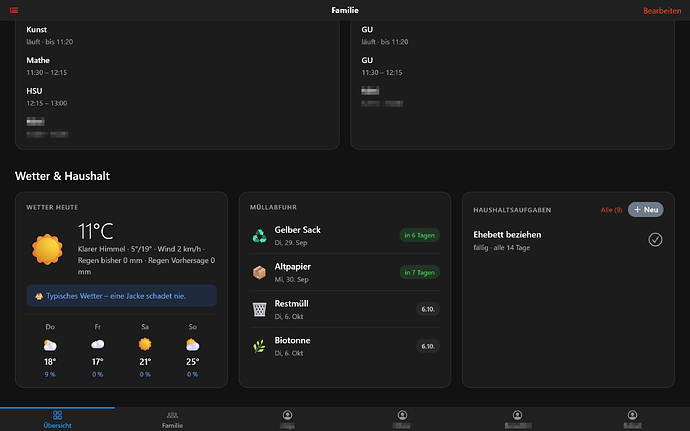Click the MÜLLABFUHR card header

(273, 207)
